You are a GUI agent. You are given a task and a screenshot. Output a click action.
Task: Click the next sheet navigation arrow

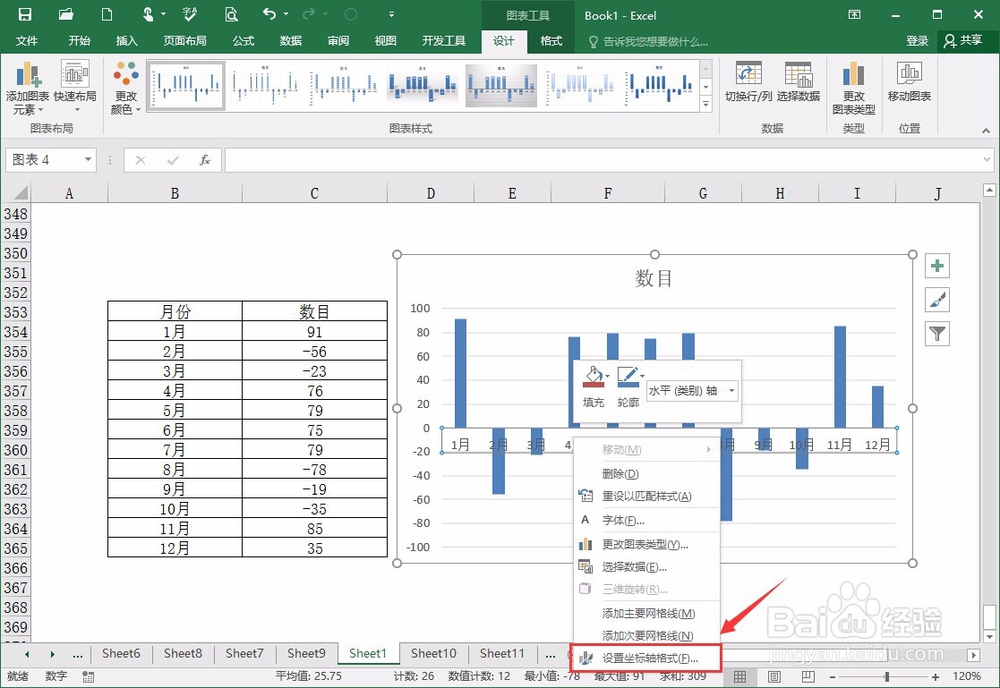point(52,654)
